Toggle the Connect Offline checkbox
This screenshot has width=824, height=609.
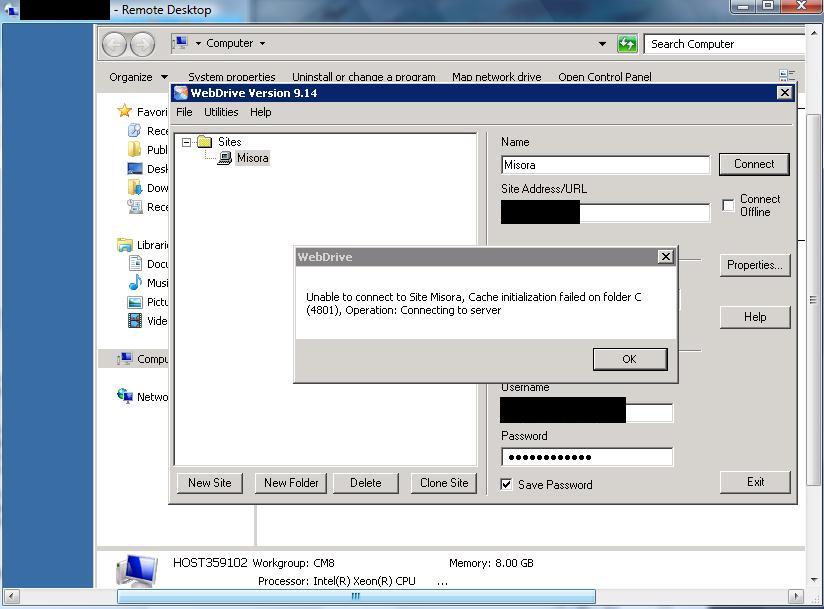(728, 205)
